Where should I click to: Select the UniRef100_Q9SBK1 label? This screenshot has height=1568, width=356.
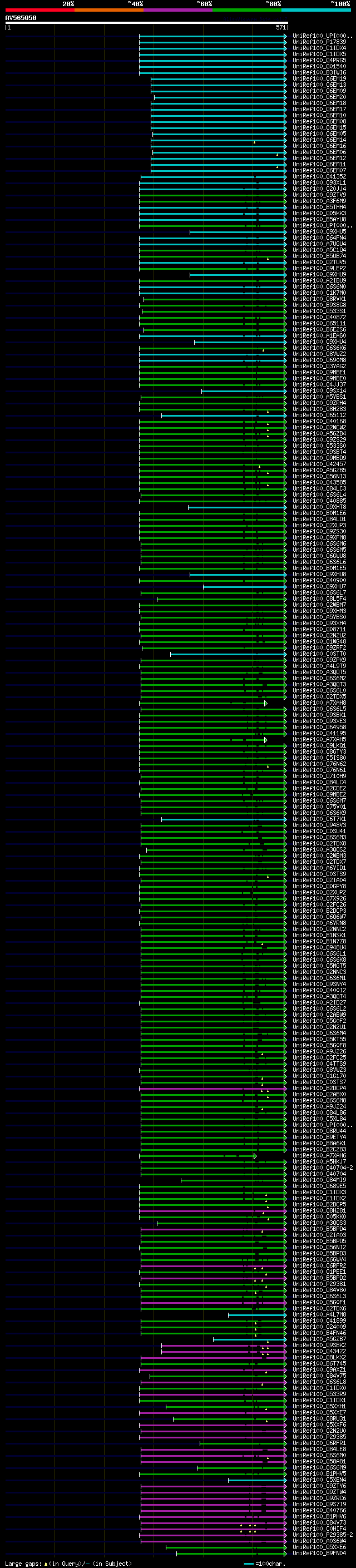[319, 715]
